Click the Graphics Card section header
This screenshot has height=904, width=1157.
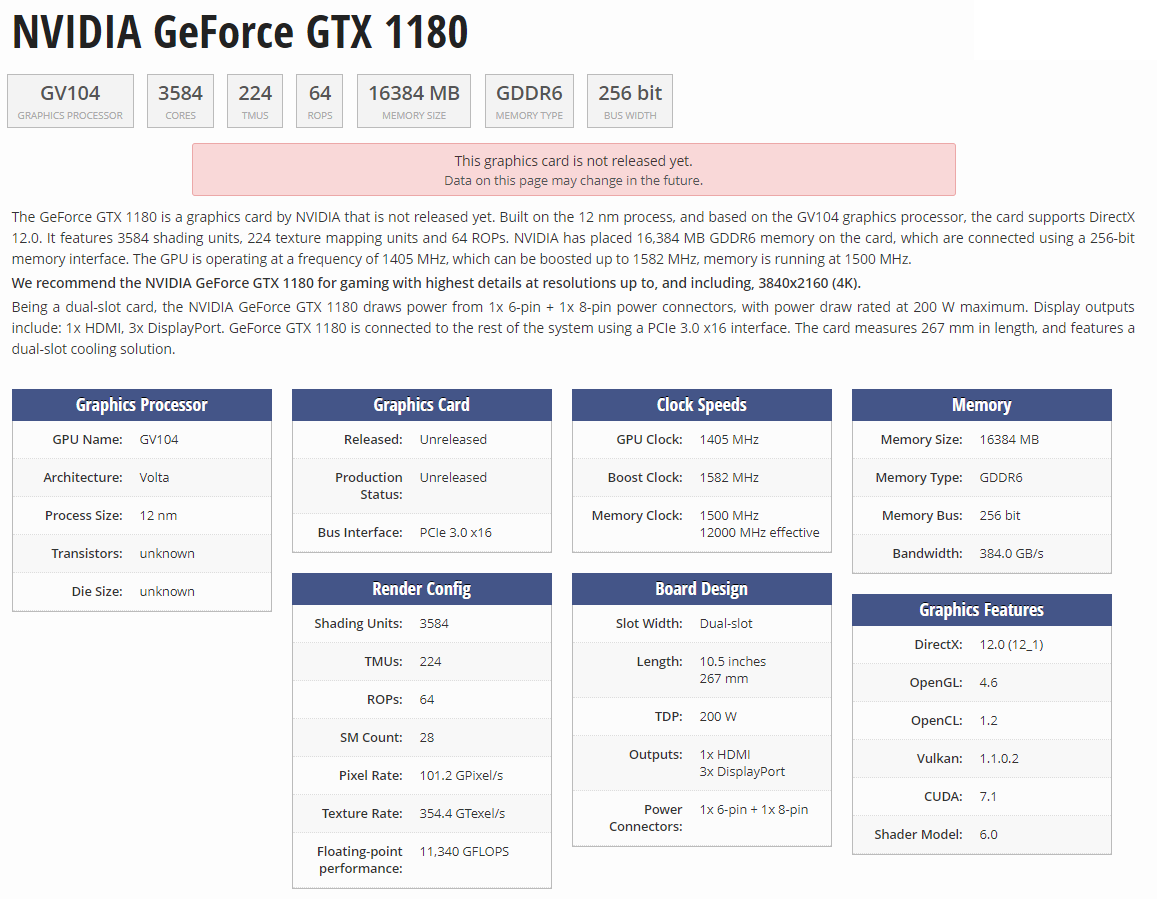[x=421, y=405]
